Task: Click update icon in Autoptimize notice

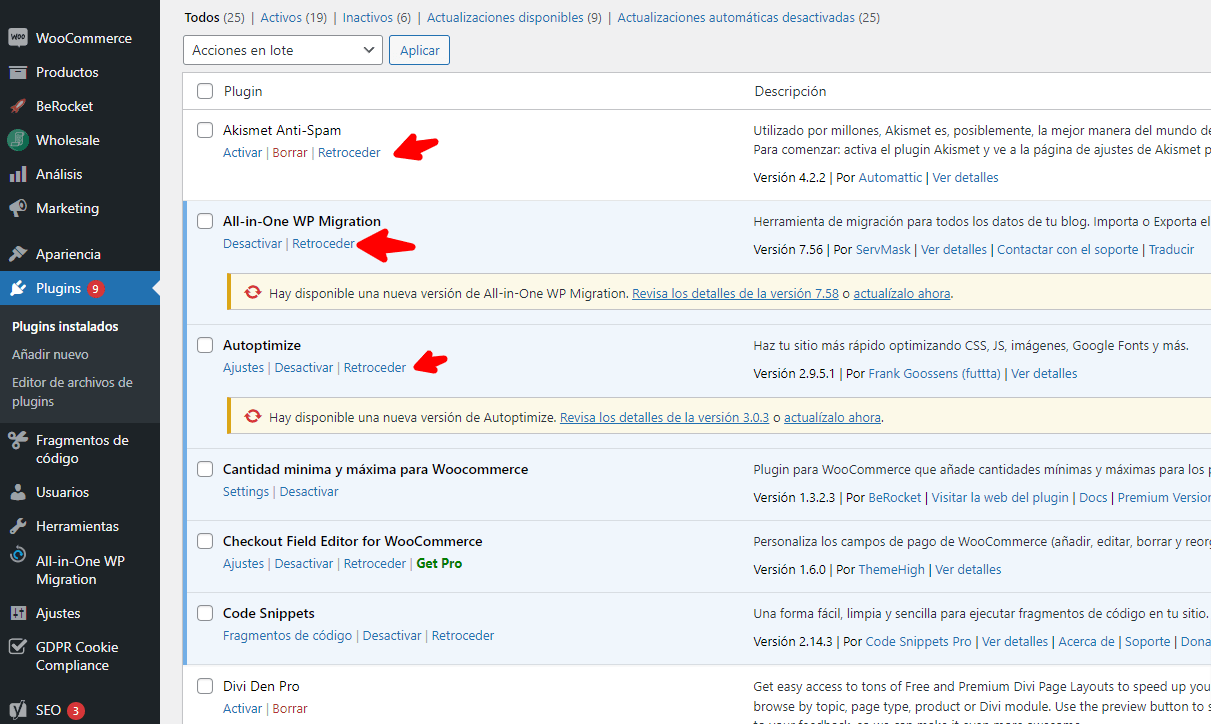Action: (x=253, y=417)
